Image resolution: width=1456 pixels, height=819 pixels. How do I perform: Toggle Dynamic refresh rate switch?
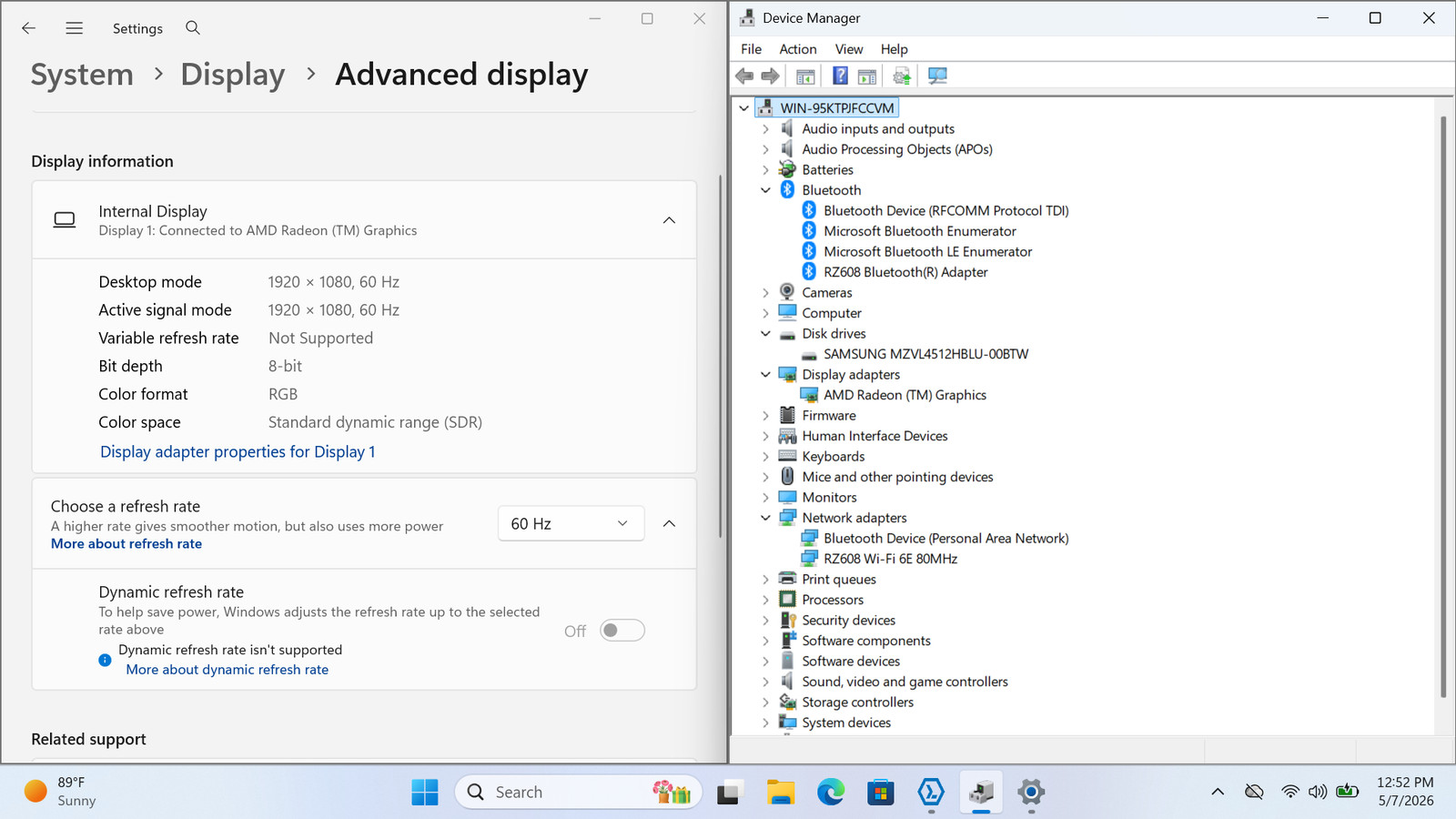tap(622, 631)
